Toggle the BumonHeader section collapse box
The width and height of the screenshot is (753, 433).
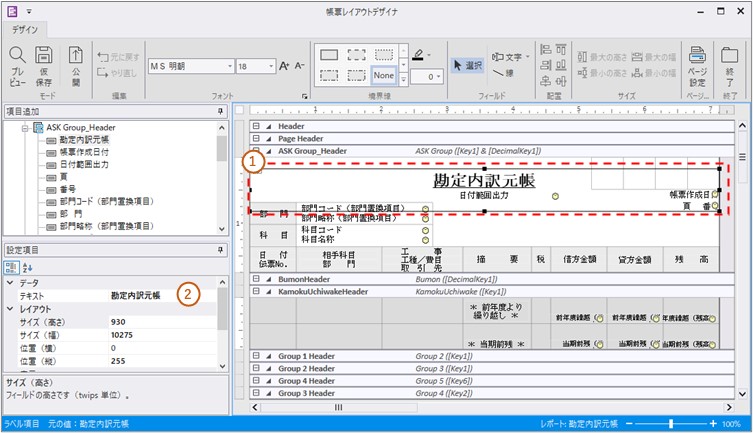[x=256, y=280]
